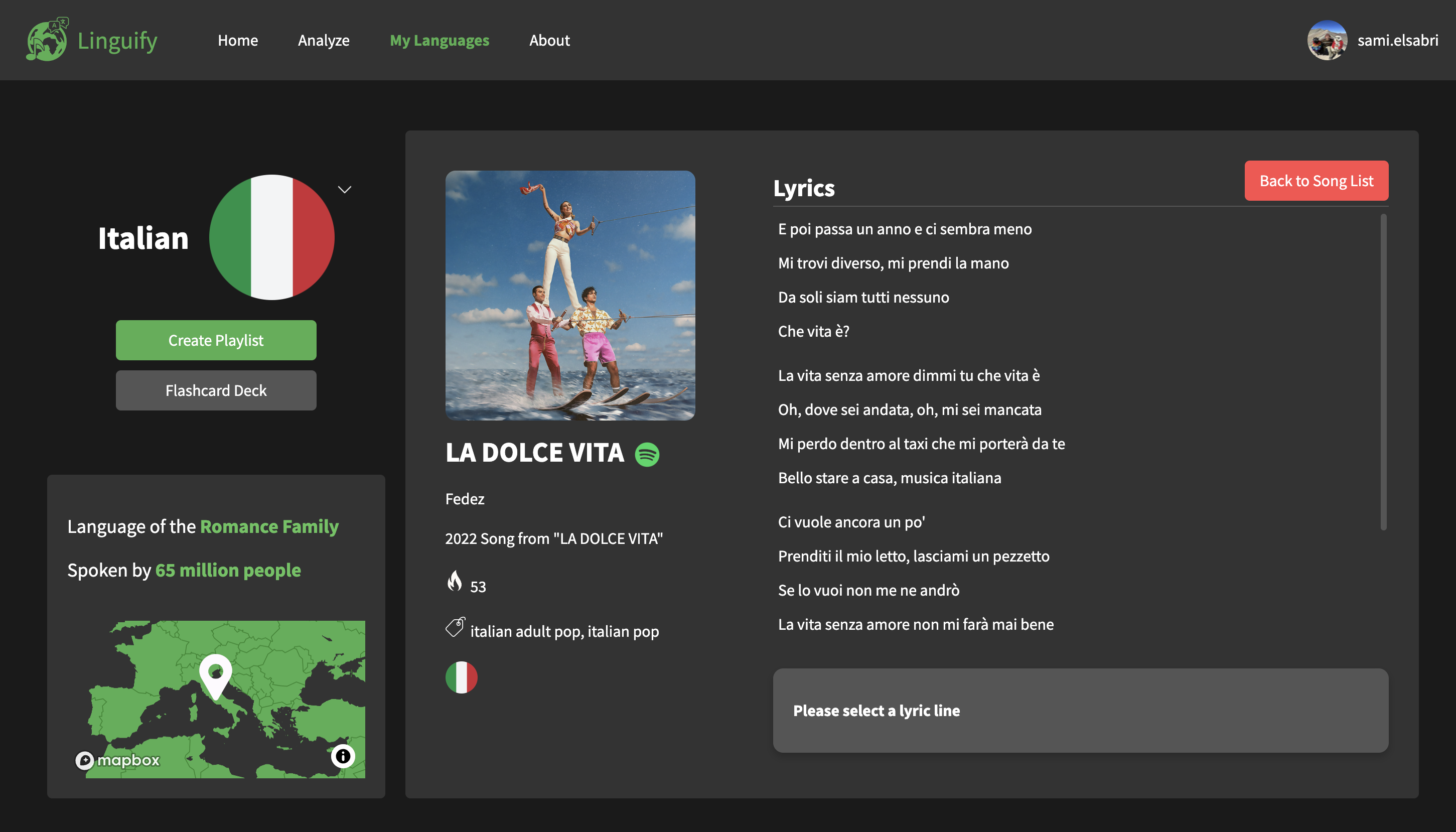Viewport: 1456px width, 832px height.
Task: Navigate to Home in navbar
Action: 238,40
